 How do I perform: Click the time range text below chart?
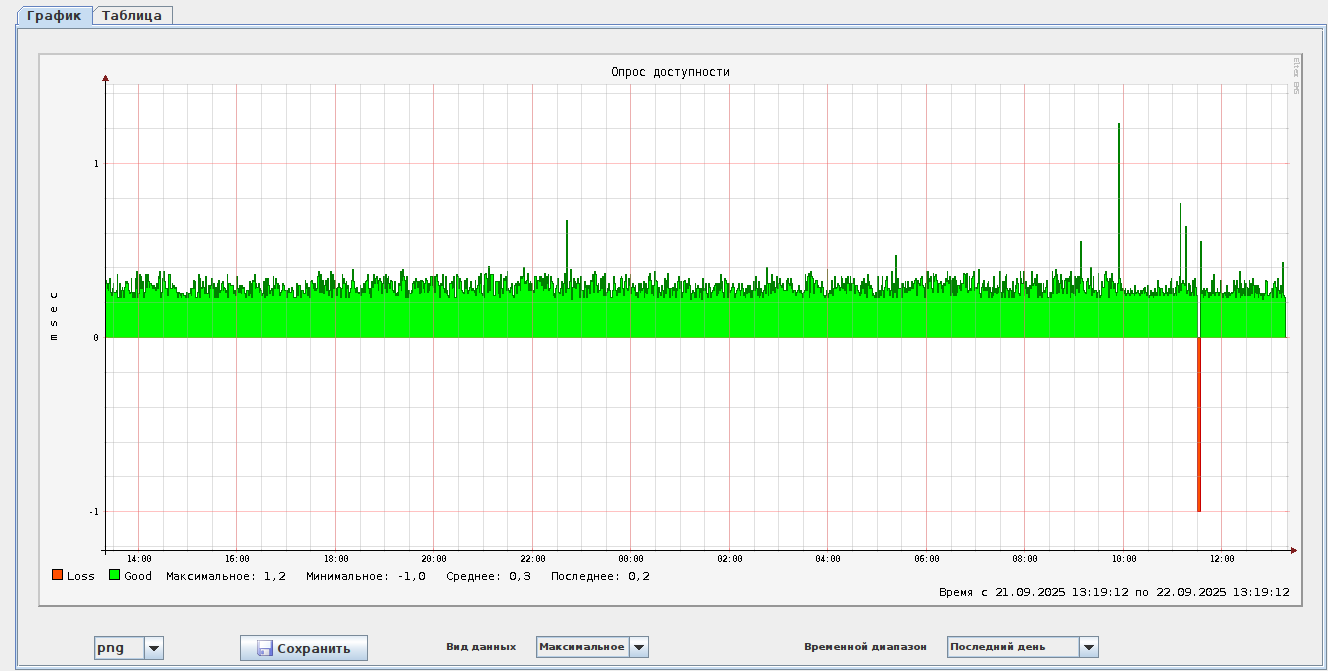pos(1114,592)
